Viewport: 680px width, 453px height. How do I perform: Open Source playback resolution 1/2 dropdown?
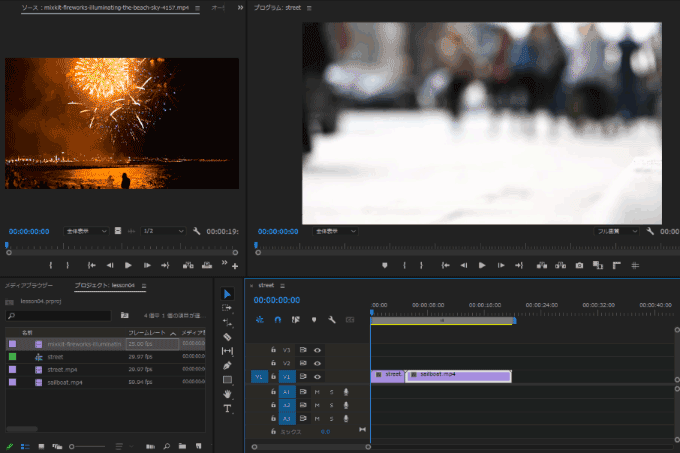163,231
